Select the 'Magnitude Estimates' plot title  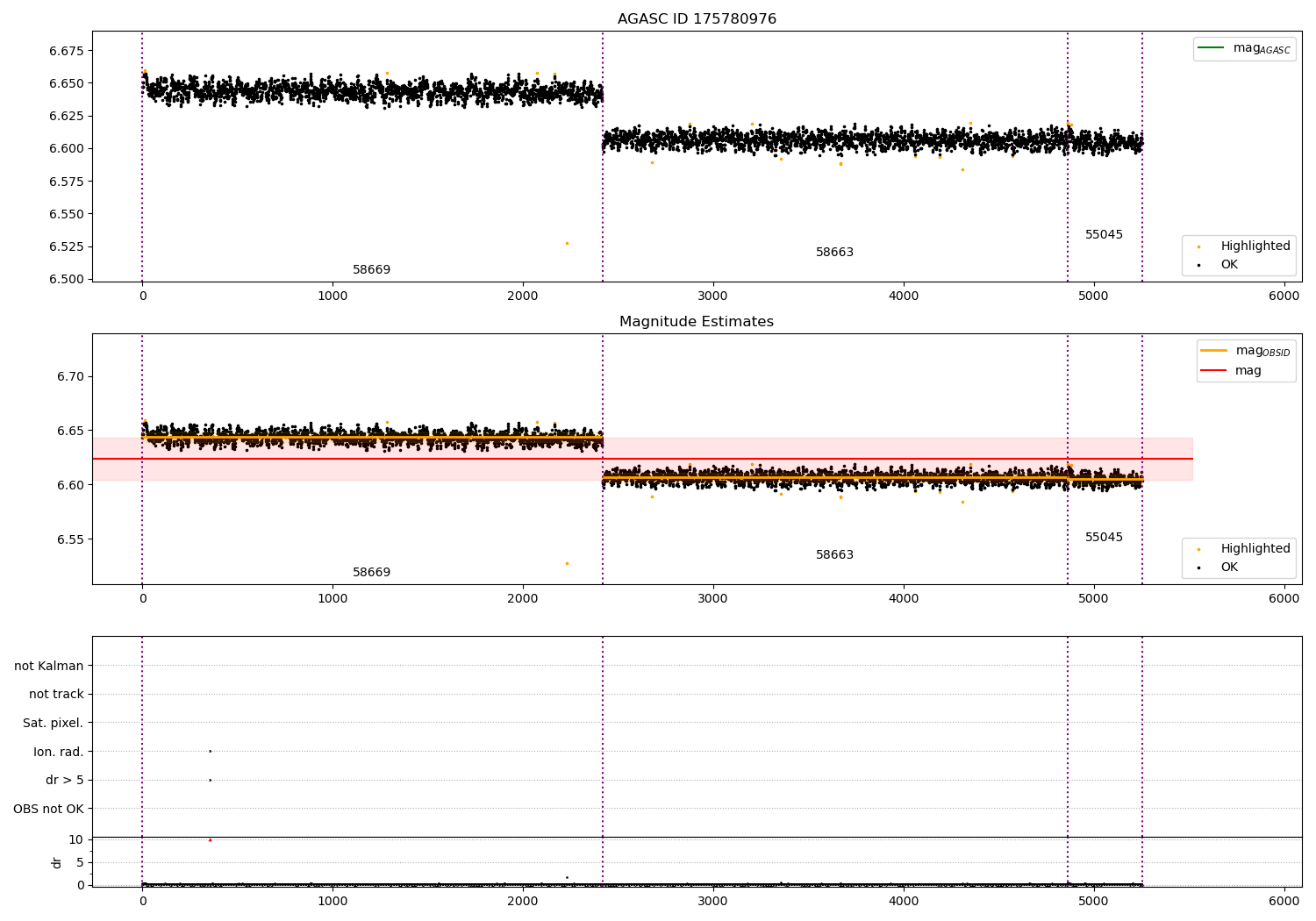coord(697,322)
